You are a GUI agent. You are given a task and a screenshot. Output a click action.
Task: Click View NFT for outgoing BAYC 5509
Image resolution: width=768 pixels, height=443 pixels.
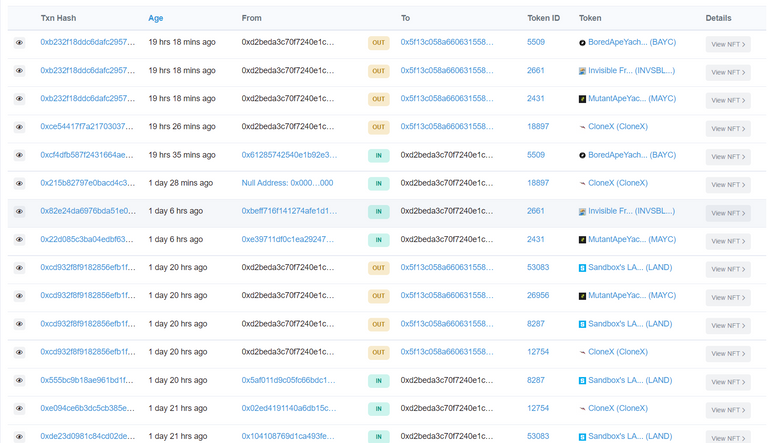coord(728,44)
